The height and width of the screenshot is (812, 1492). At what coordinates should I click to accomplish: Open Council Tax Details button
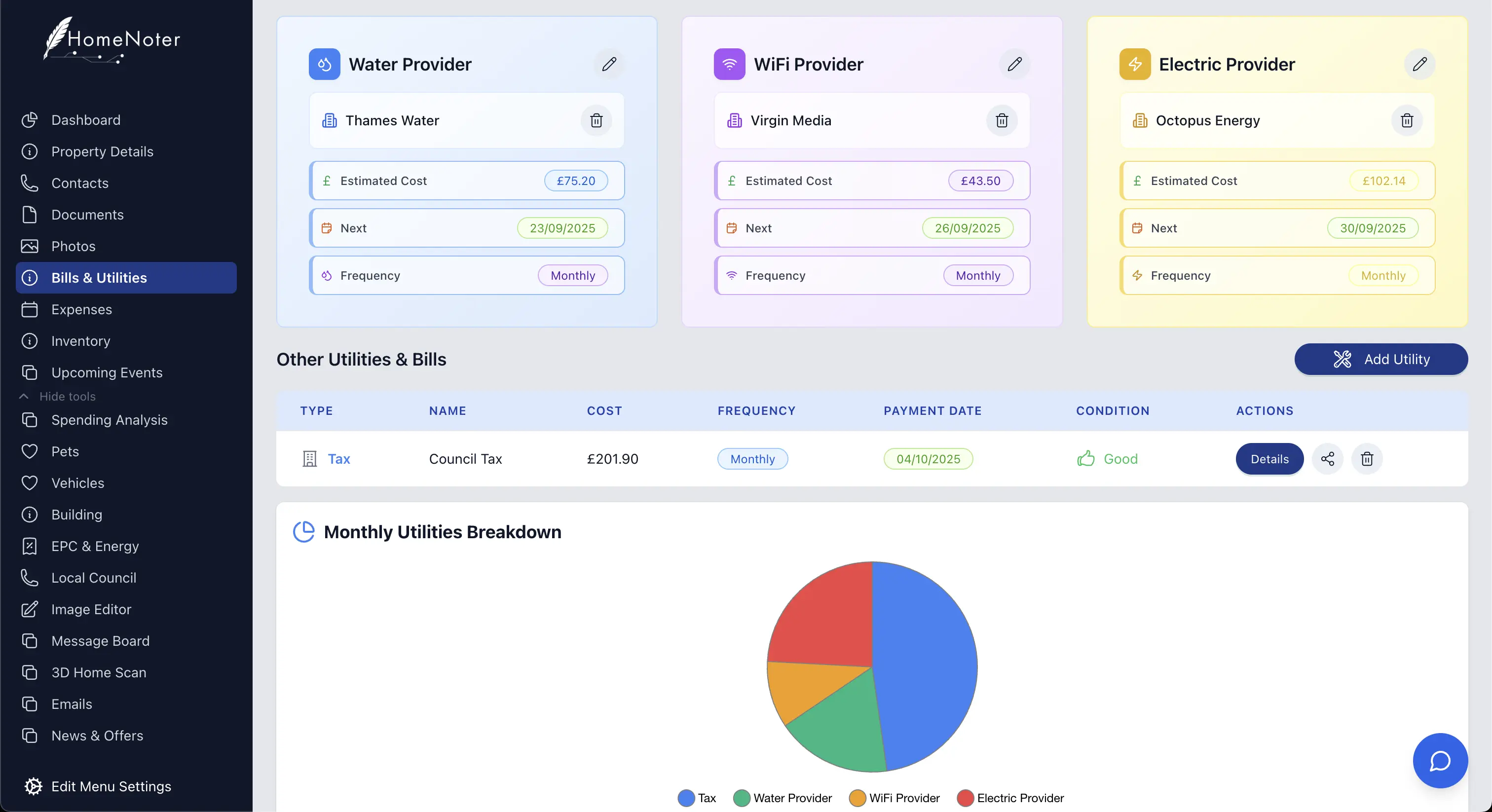[1269, 459]
